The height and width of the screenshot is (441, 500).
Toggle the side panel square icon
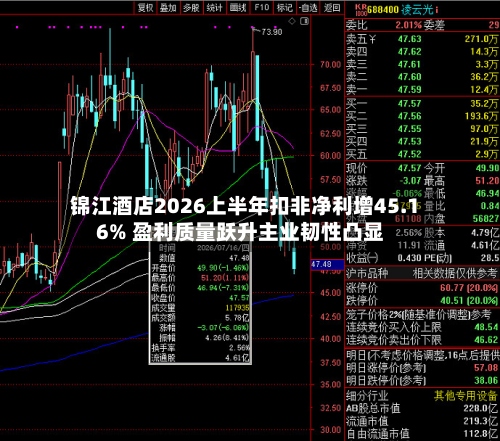tap(304, 21)
